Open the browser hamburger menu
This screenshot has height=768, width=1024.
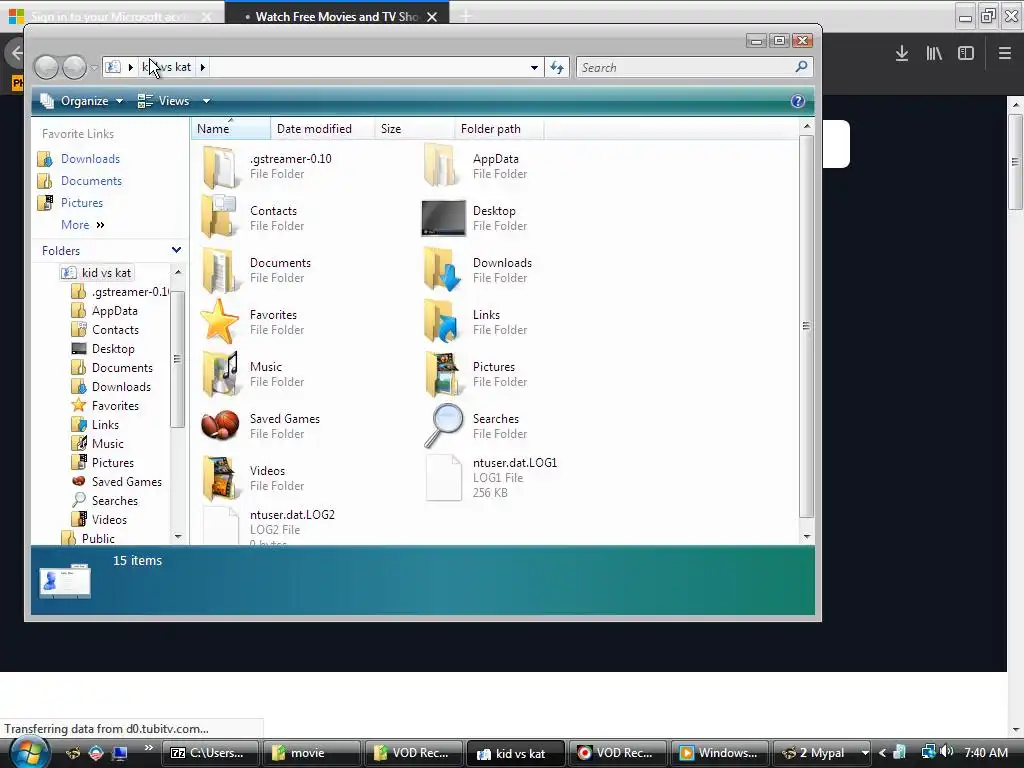[x=1005, y=54]
